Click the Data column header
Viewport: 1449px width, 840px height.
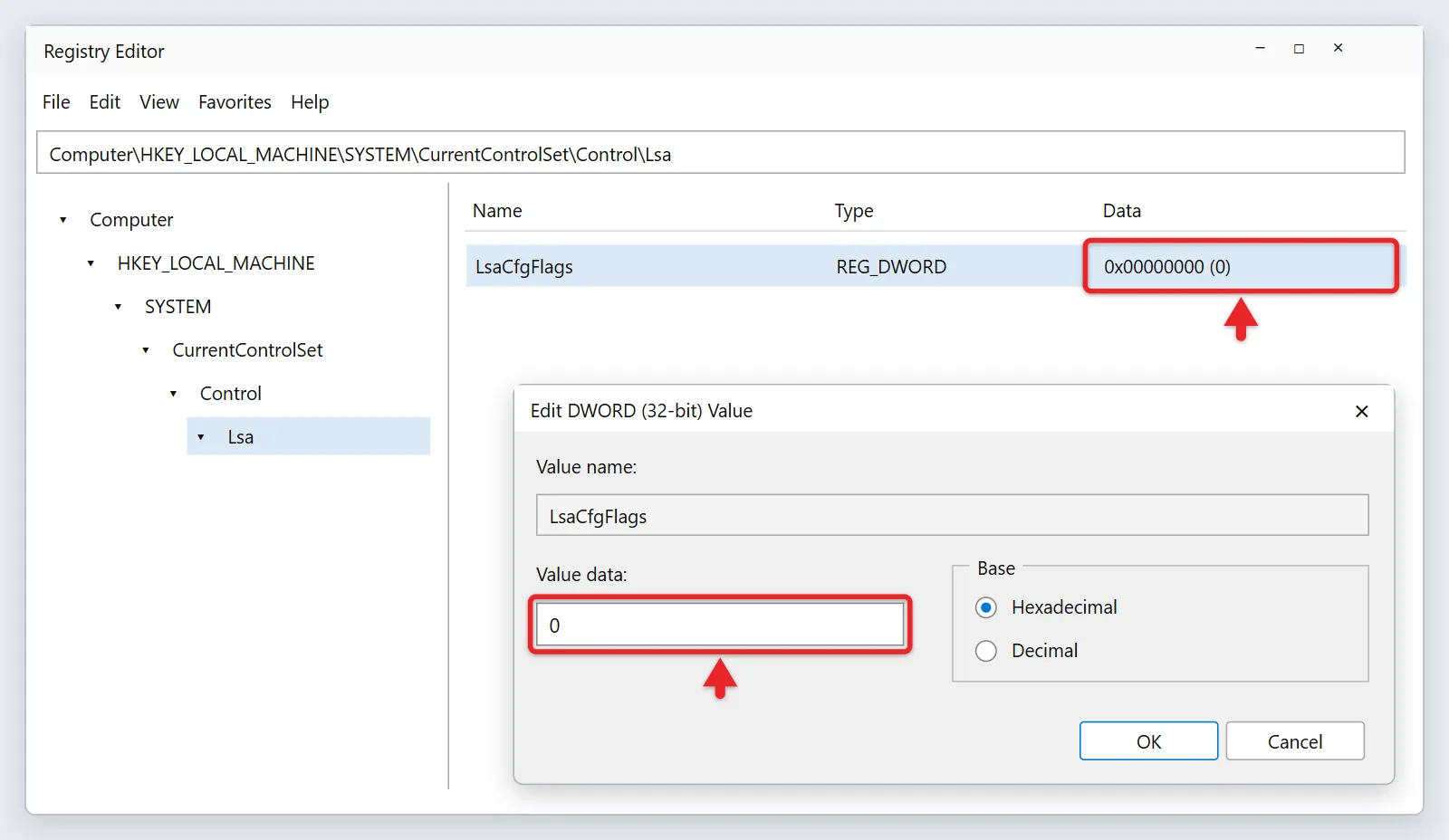[x=1122, y=211]
